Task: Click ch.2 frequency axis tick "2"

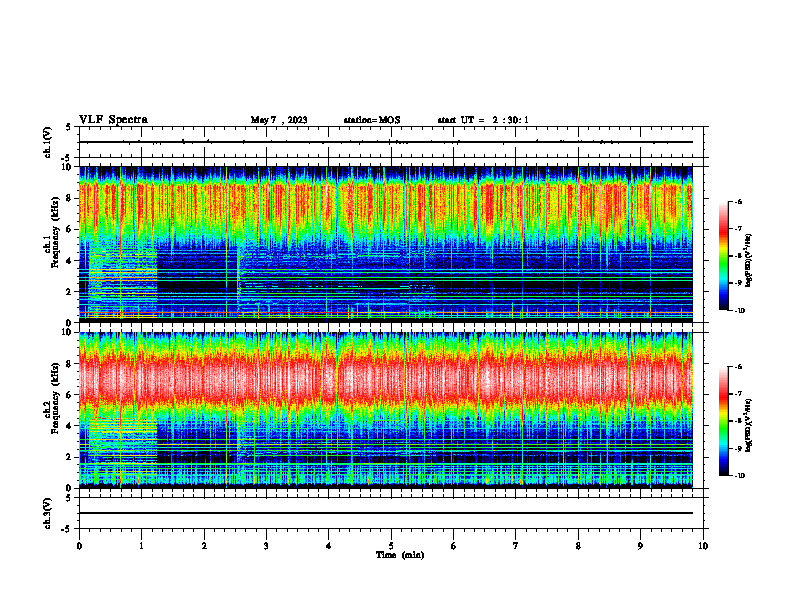Action: point(69,457)
